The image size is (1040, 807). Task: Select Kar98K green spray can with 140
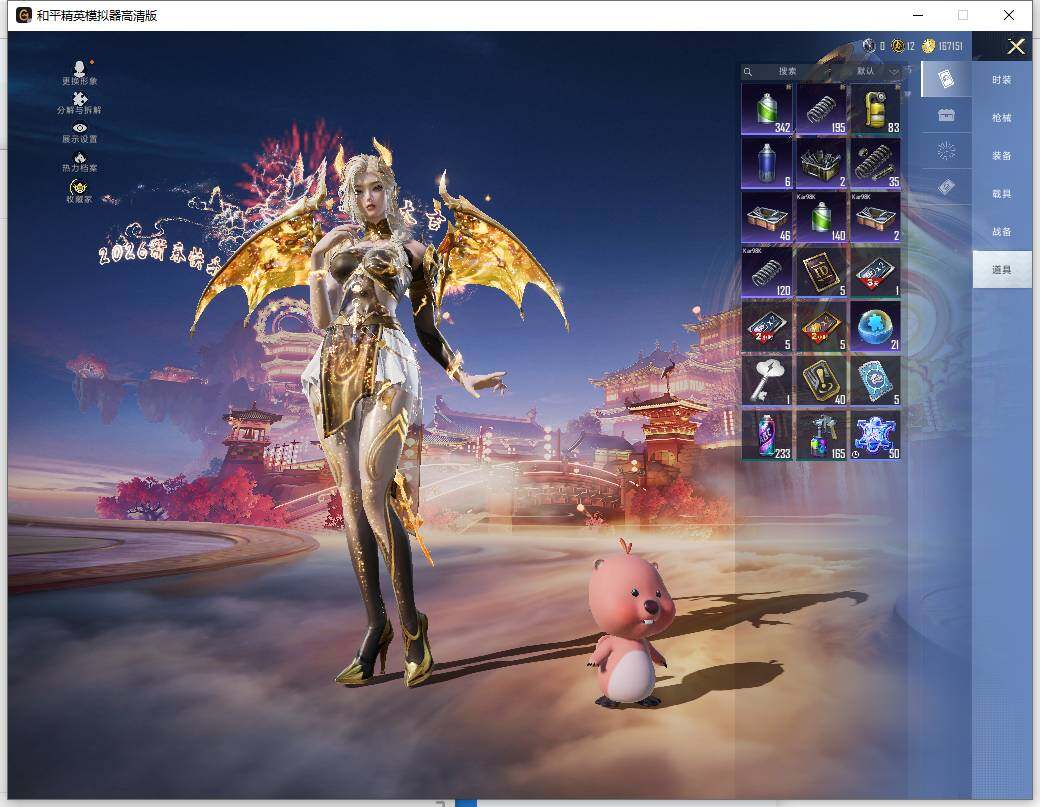821,218
